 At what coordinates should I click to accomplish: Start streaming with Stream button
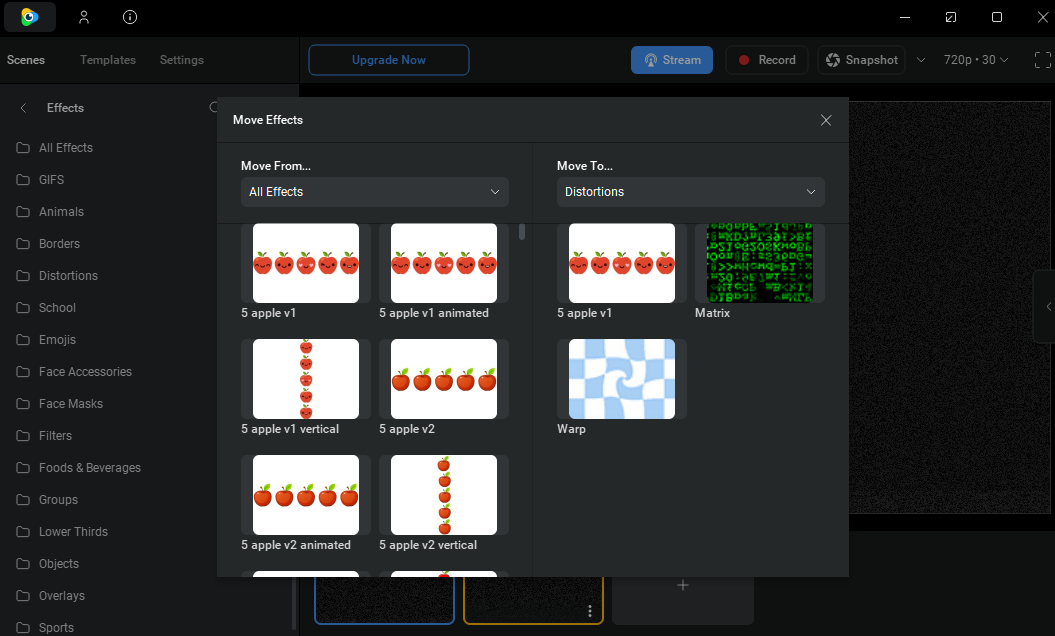point(672,60)
